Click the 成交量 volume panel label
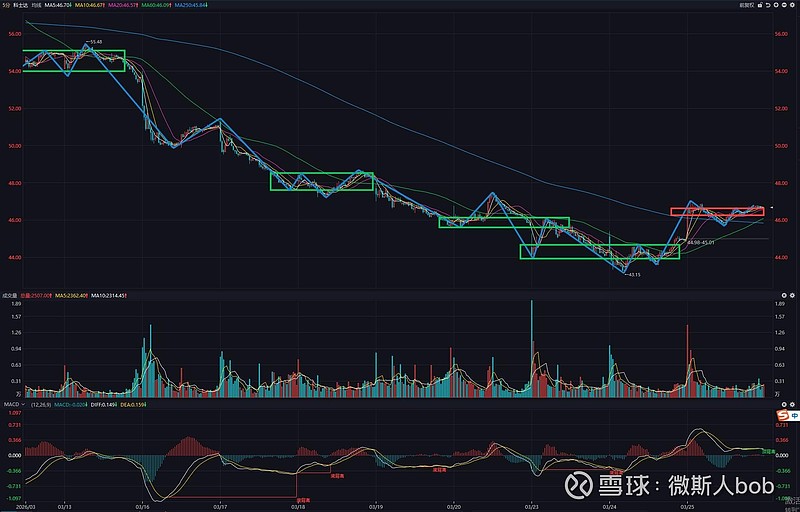This screenshot has height=512, width=800. [x=10, y=295]
